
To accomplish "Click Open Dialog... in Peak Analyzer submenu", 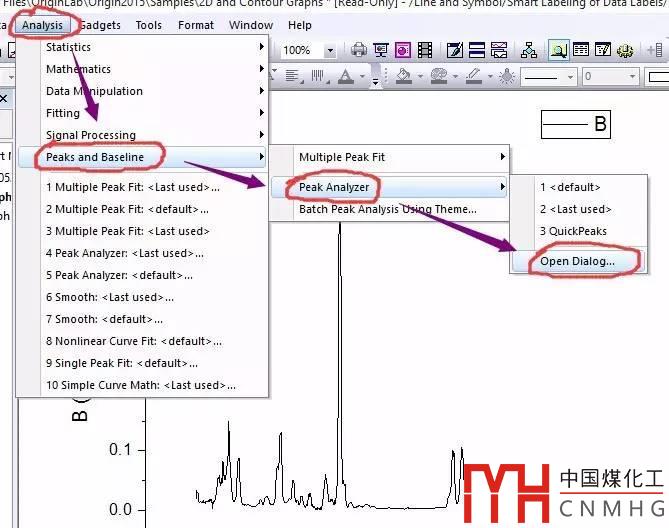I will click(579, 261).
